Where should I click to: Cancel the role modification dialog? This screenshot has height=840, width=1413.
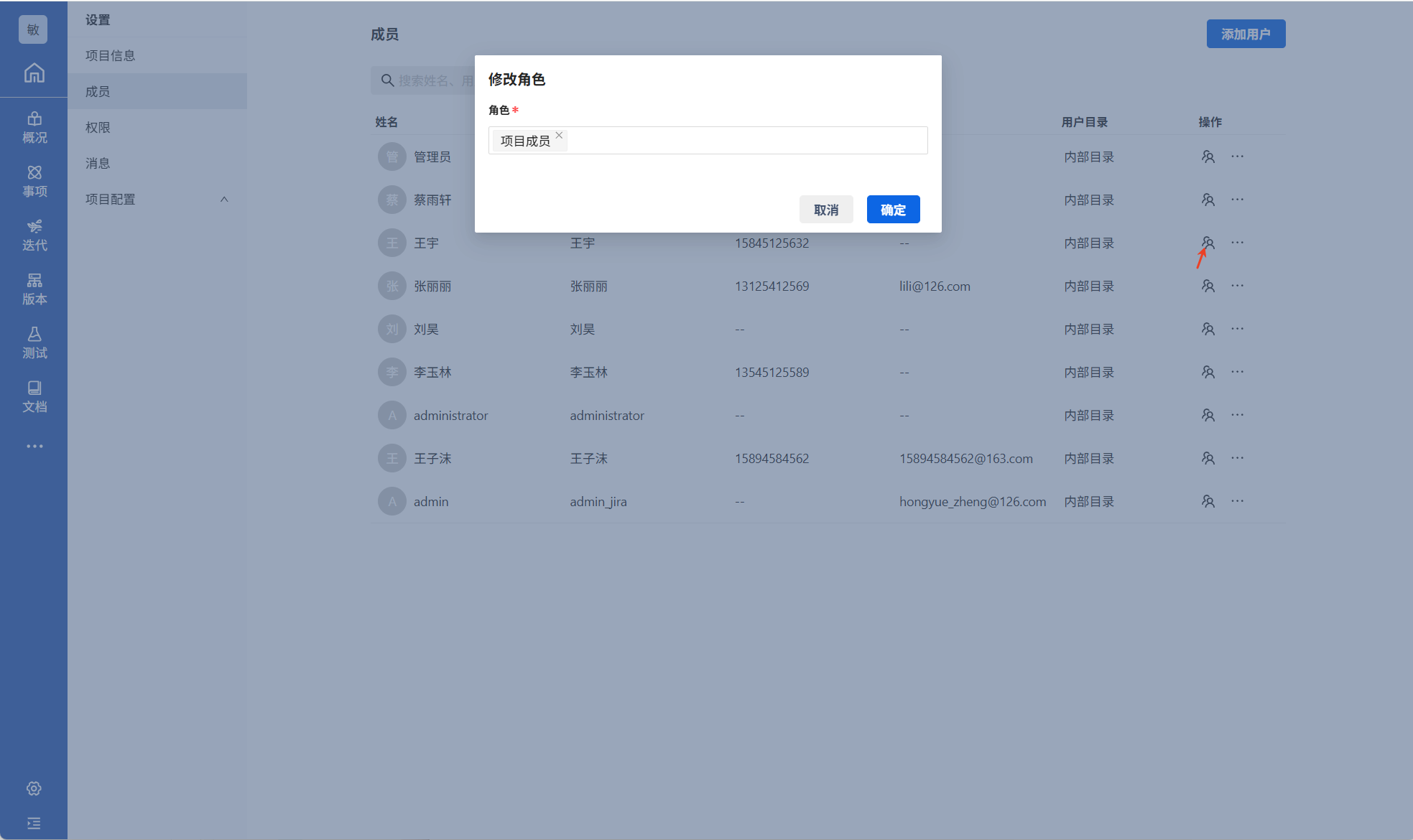coord(826,210)
